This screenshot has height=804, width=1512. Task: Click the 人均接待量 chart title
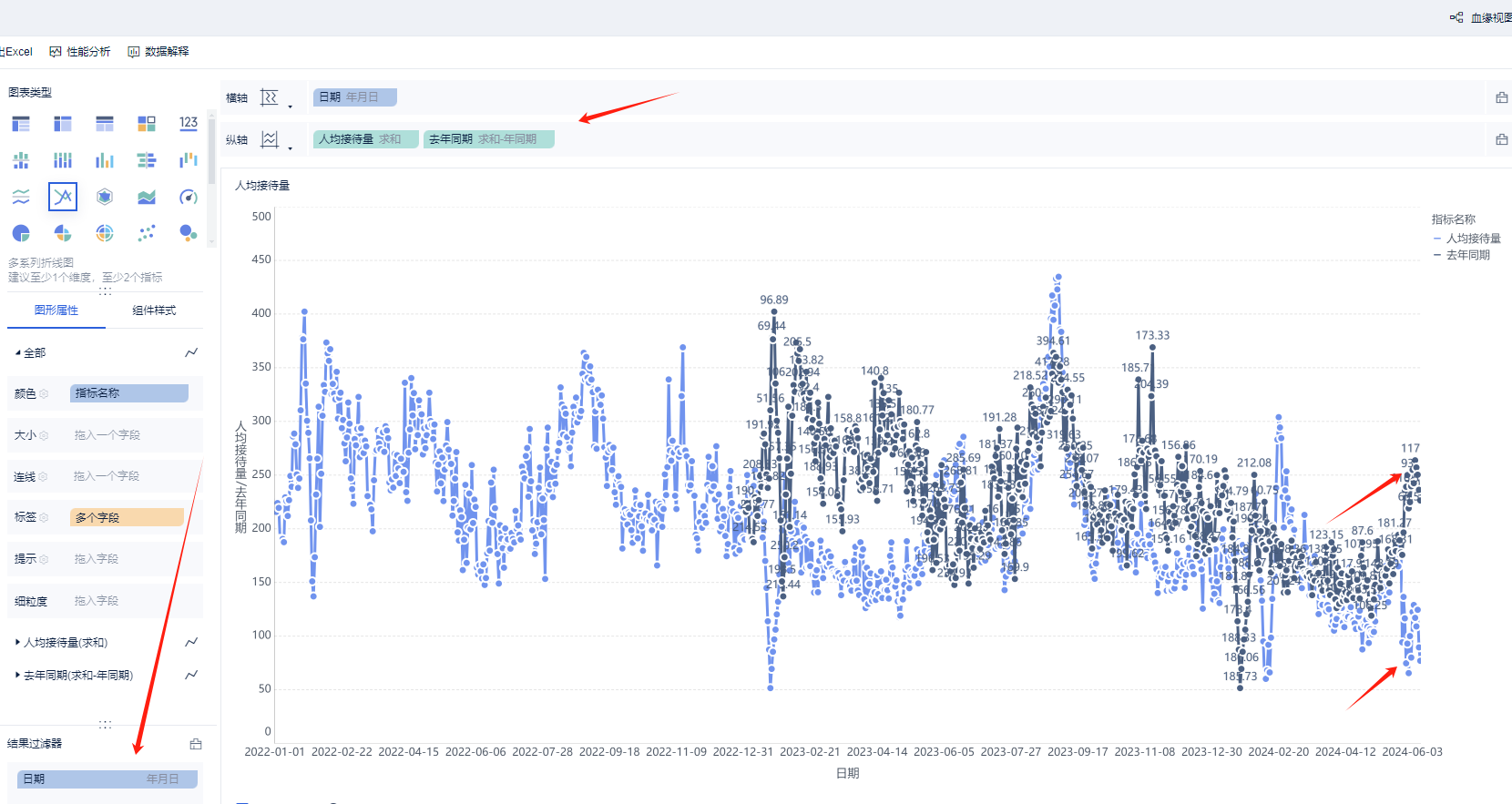point(262,186)
